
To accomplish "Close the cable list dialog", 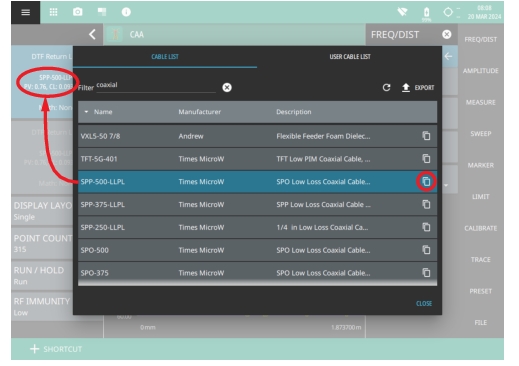I will click(424, 303).
